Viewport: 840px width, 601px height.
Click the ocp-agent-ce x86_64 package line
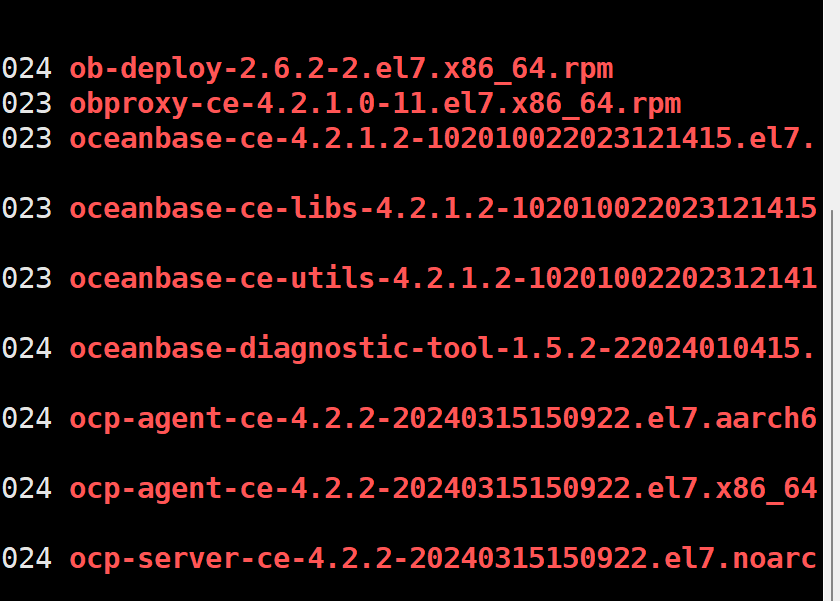pos(442,489)
